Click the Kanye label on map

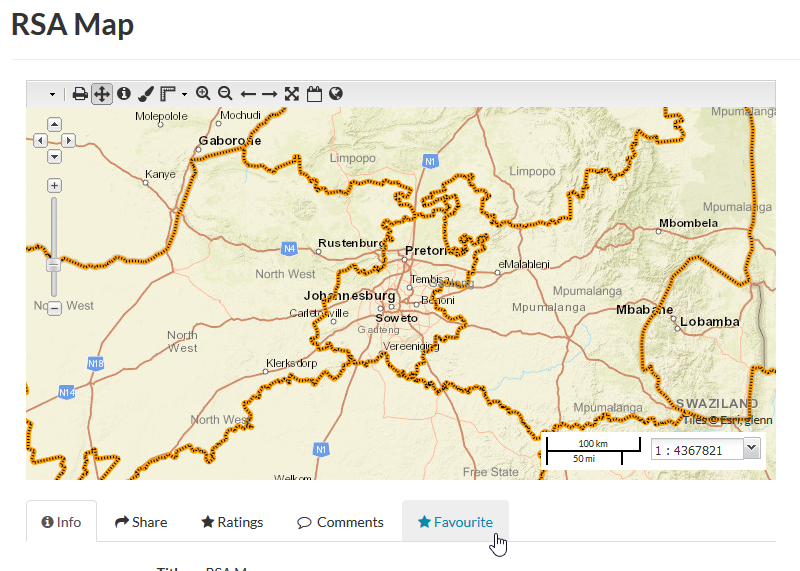point(160,174)
